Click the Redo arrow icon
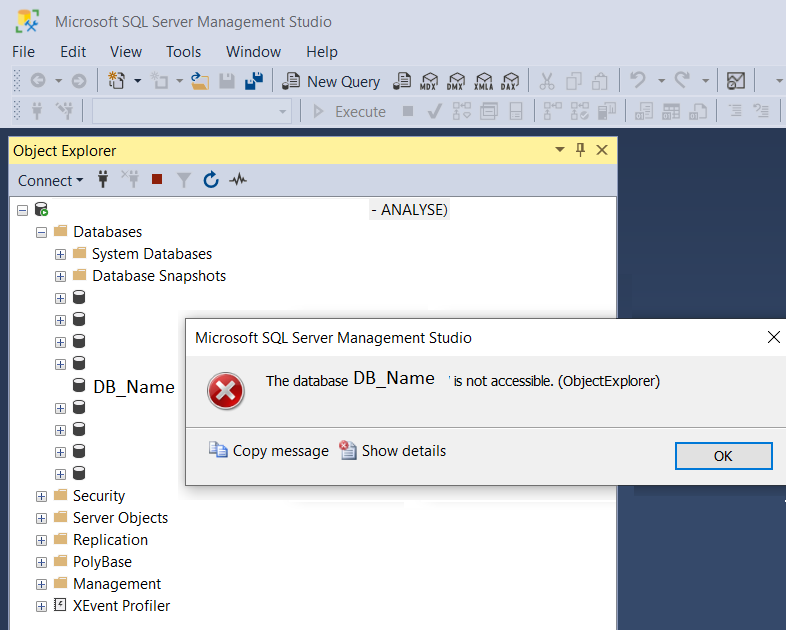The width and height of the screenshot is (786, 630). 682,80
